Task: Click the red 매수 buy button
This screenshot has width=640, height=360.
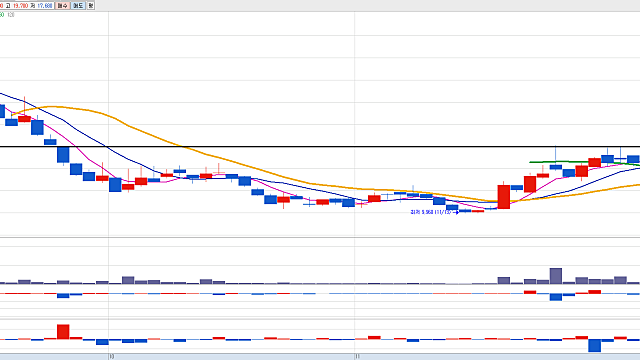Action: point(62,6)
